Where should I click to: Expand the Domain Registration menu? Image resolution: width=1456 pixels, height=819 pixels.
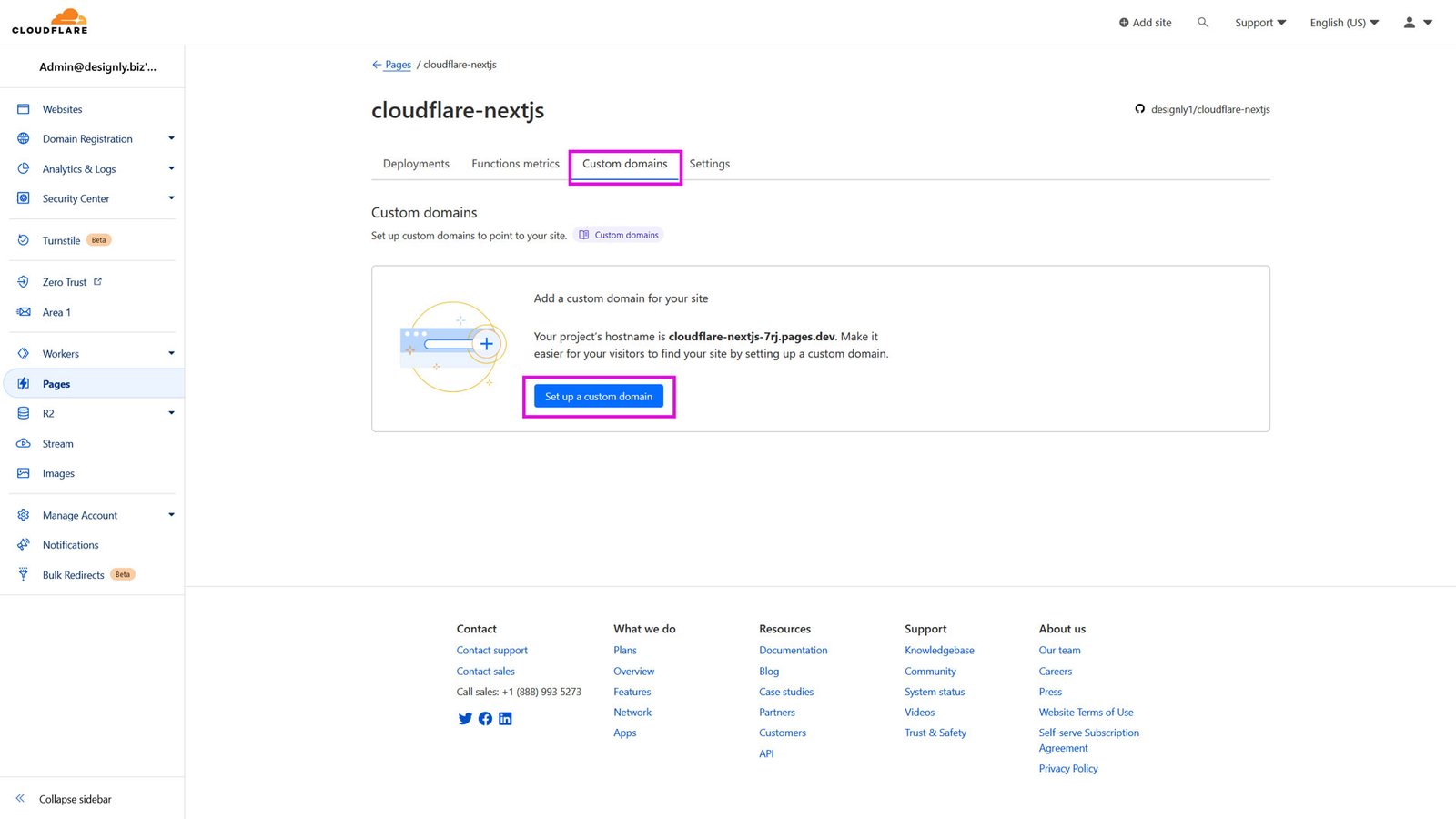87,138
